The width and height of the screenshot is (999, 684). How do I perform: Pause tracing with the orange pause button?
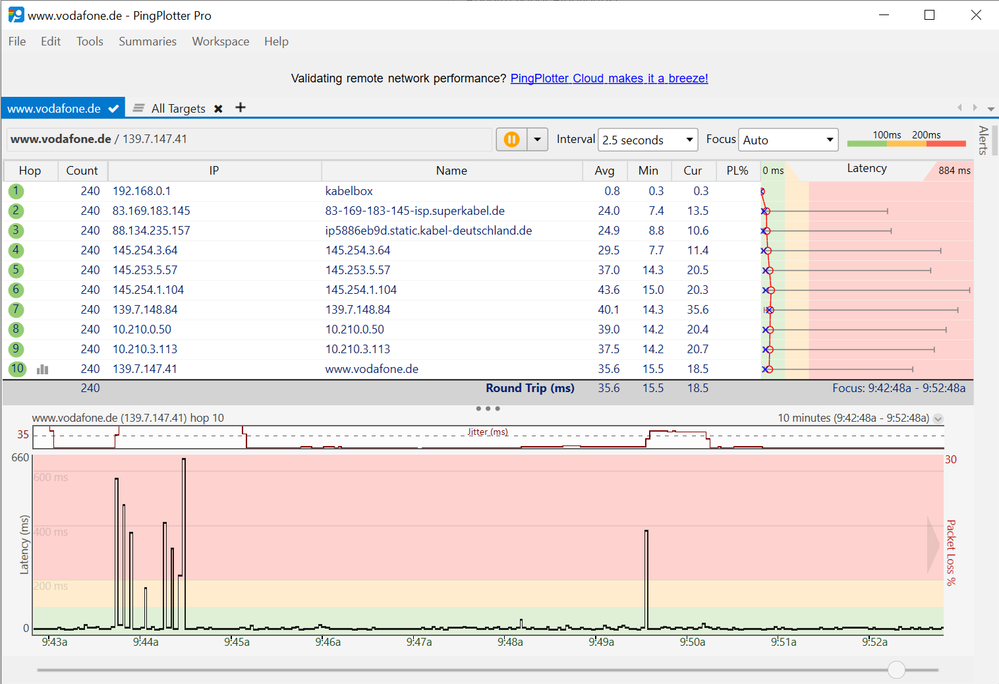[x=512, y=139]
